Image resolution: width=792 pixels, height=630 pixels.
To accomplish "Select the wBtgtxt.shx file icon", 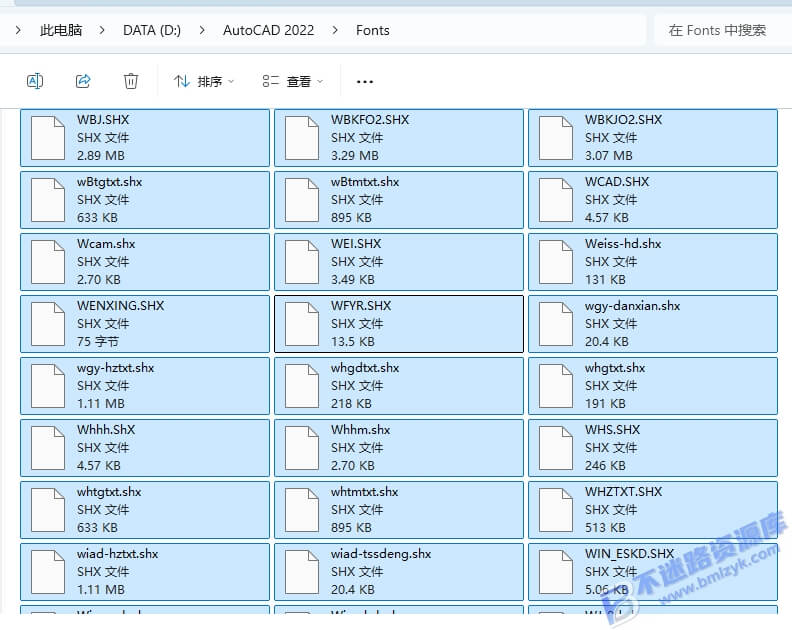I will tap(48, 200).
